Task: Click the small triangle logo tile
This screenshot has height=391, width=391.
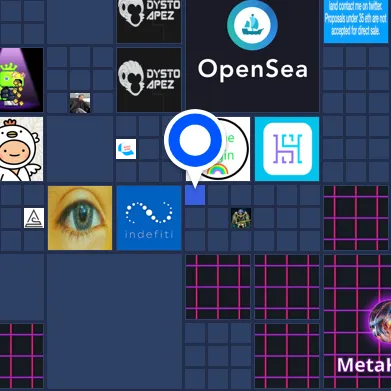Action: point(34,218)
